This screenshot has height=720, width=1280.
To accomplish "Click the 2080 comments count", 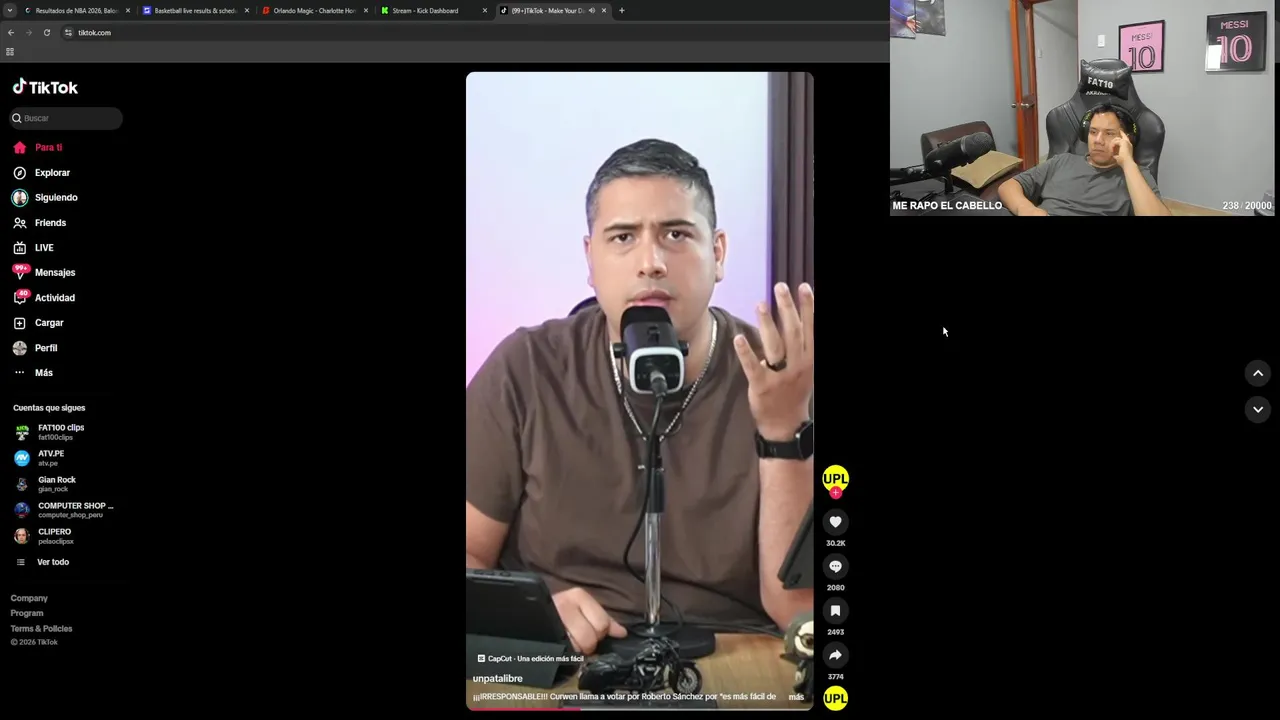I will 835,588.
